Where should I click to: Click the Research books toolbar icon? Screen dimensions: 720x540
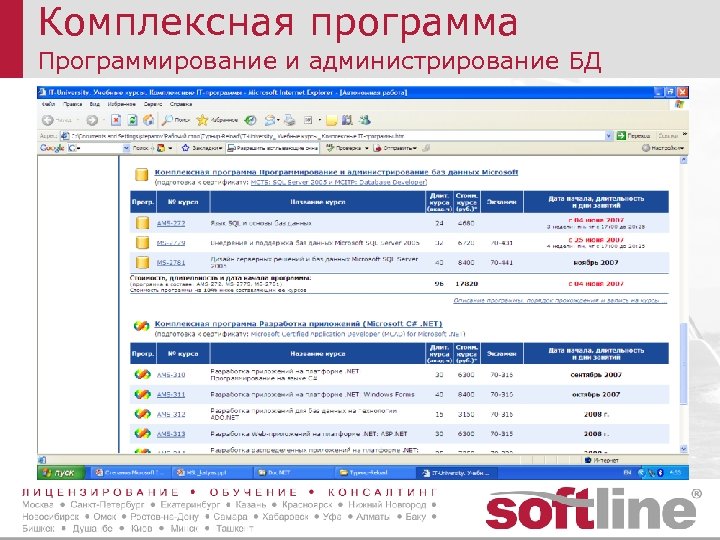(348, 120)
